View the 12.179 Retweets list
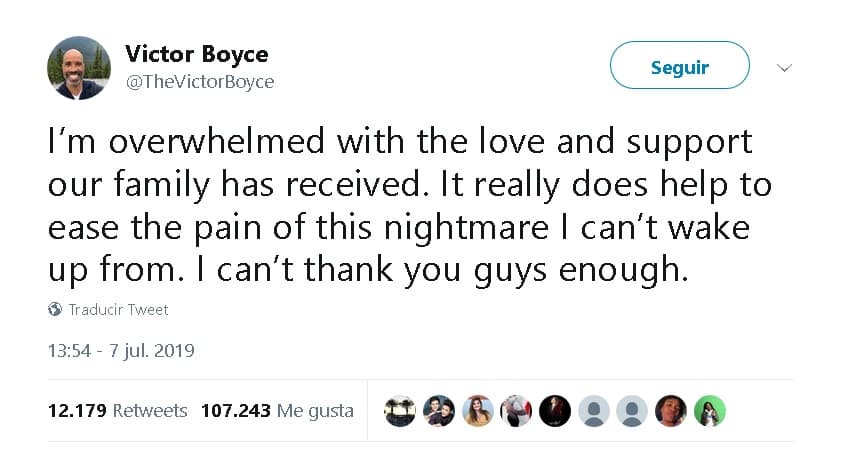The width and height of the screenshot is (844, 452). (117, 410)
